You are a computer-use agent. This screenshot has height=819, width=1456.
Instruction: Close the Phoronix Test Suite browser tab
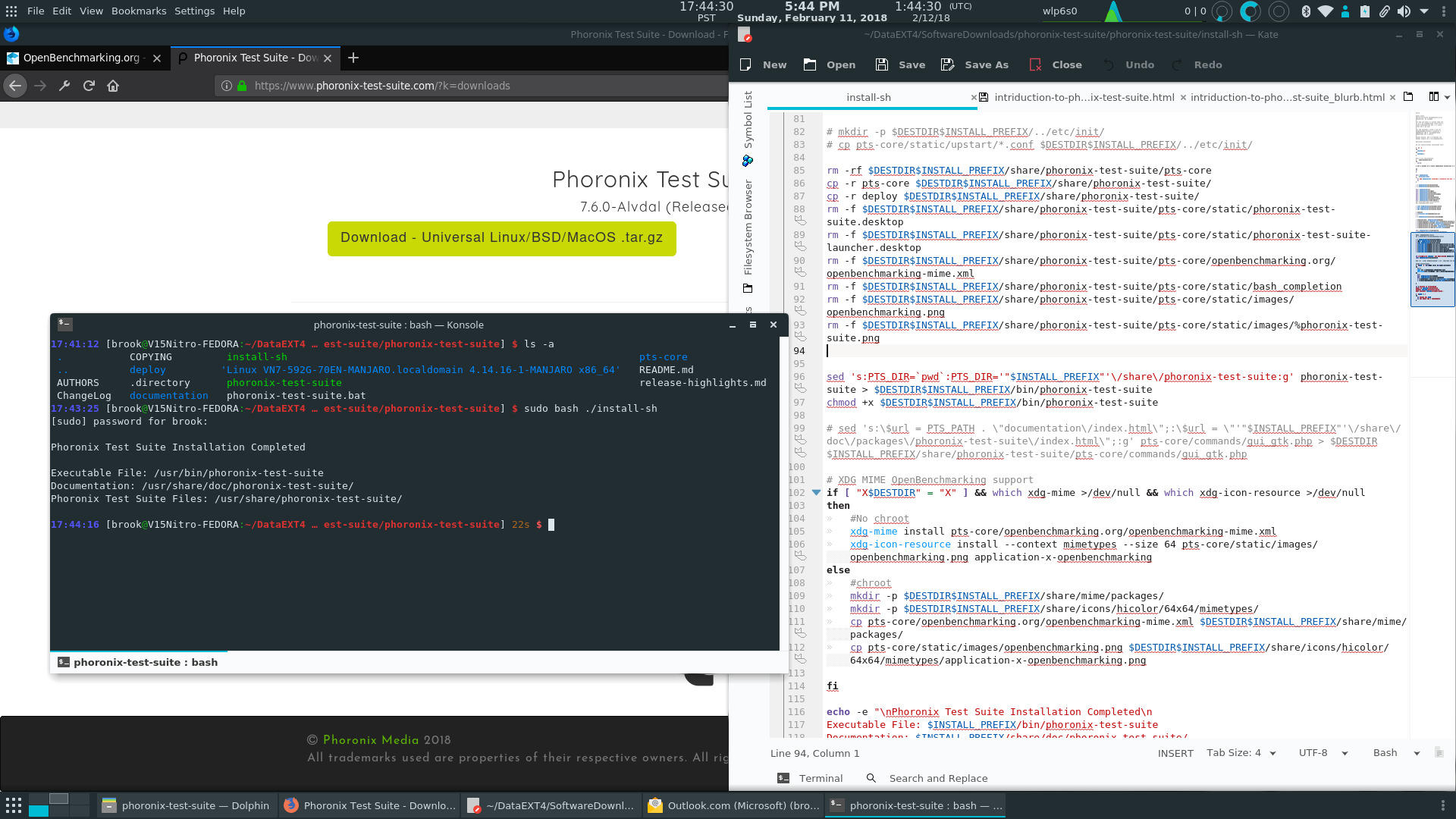328,58
